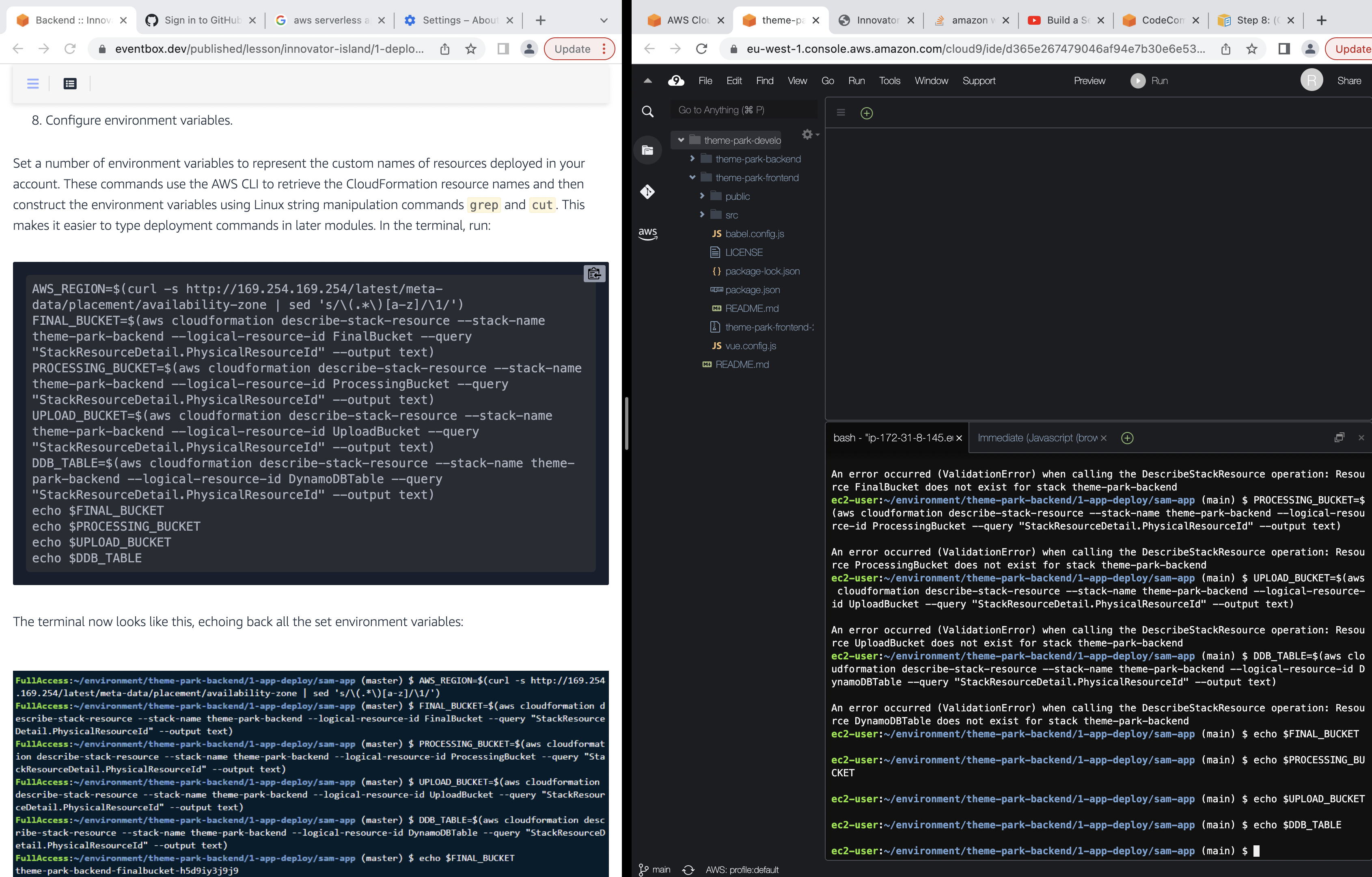Click the eventbox.dev address bar
The width and height of the screenshot is (1372, 877).
coord(269,49)
